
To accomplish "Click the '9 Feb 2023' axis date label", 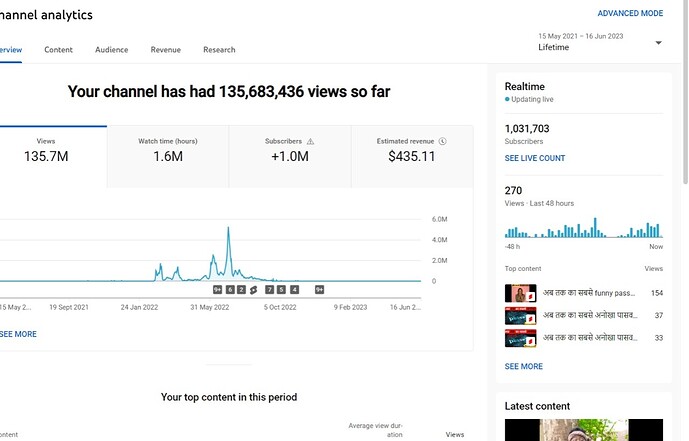I will pyautogui.click(x=350, y=307).
